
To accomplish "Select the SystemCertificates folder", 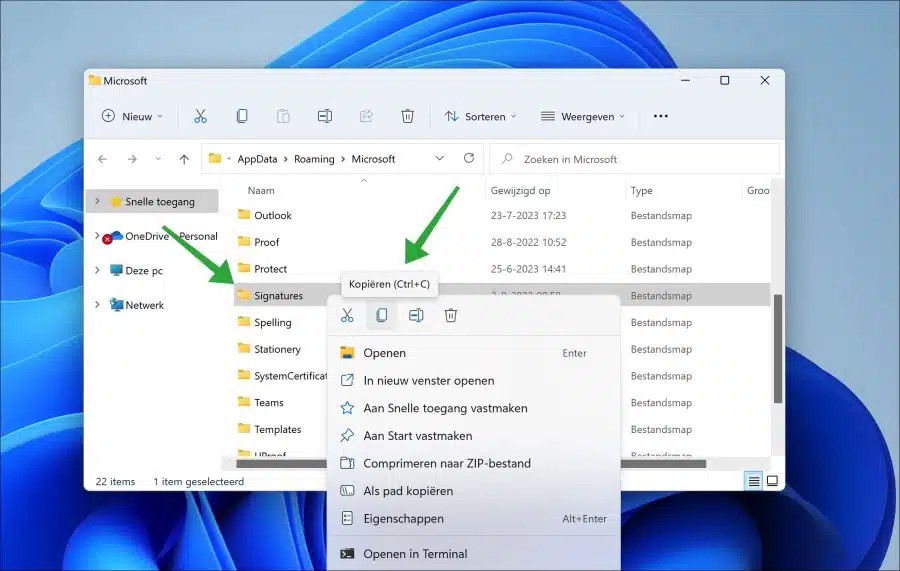I will click(x=290, y=376).
